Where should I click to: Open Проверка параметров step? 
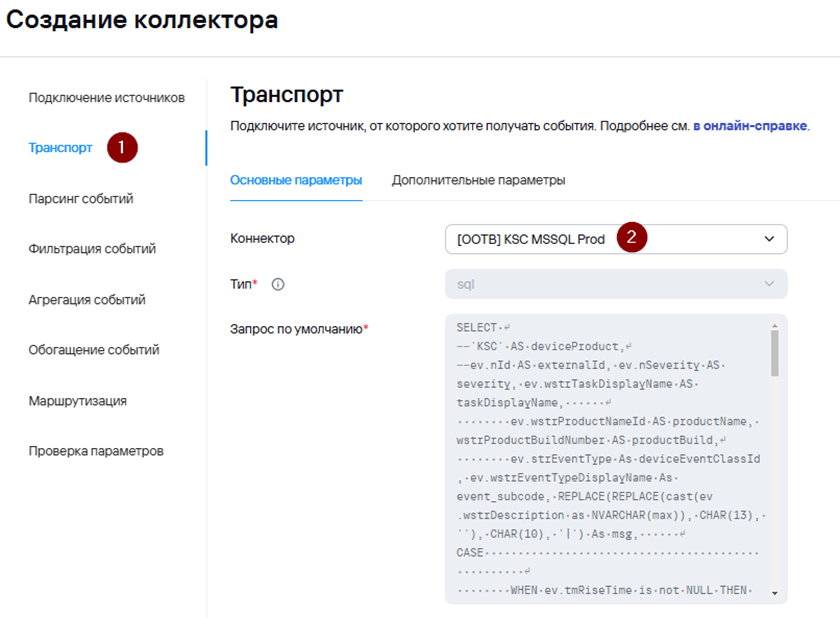point(96,451)
